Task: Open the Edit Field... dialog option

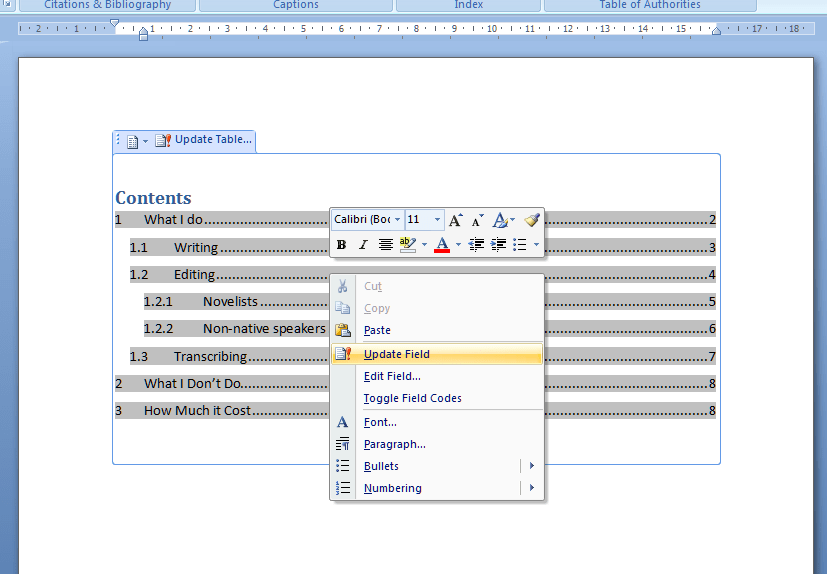Action: 392,376
